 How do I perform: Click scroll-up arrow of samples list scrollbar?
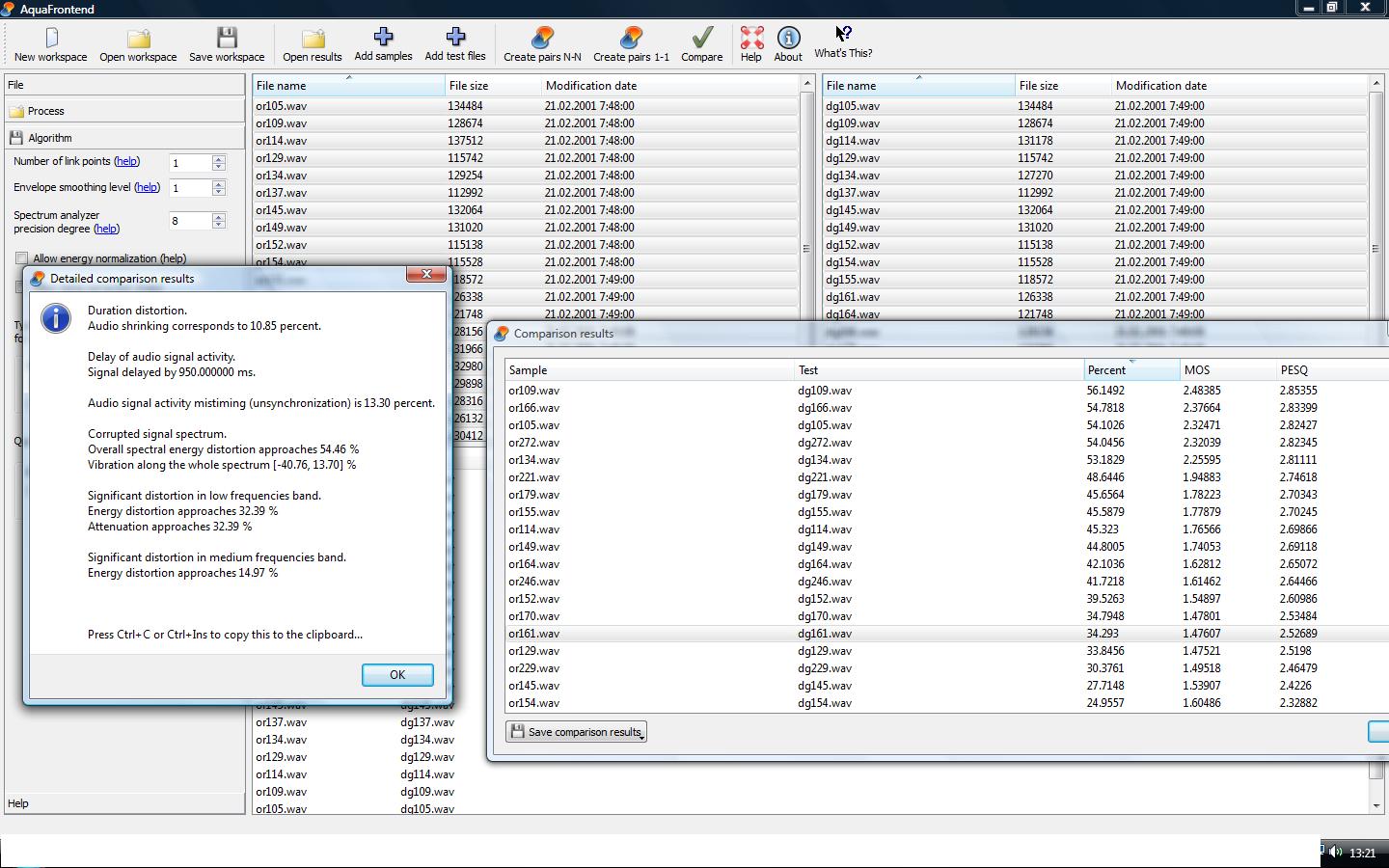coord(807,85)
